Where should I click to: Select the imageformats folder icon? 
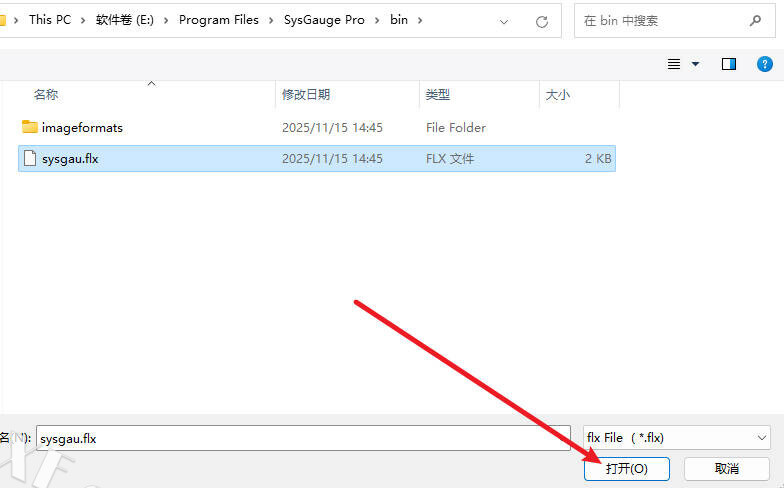tap(29, 127)
